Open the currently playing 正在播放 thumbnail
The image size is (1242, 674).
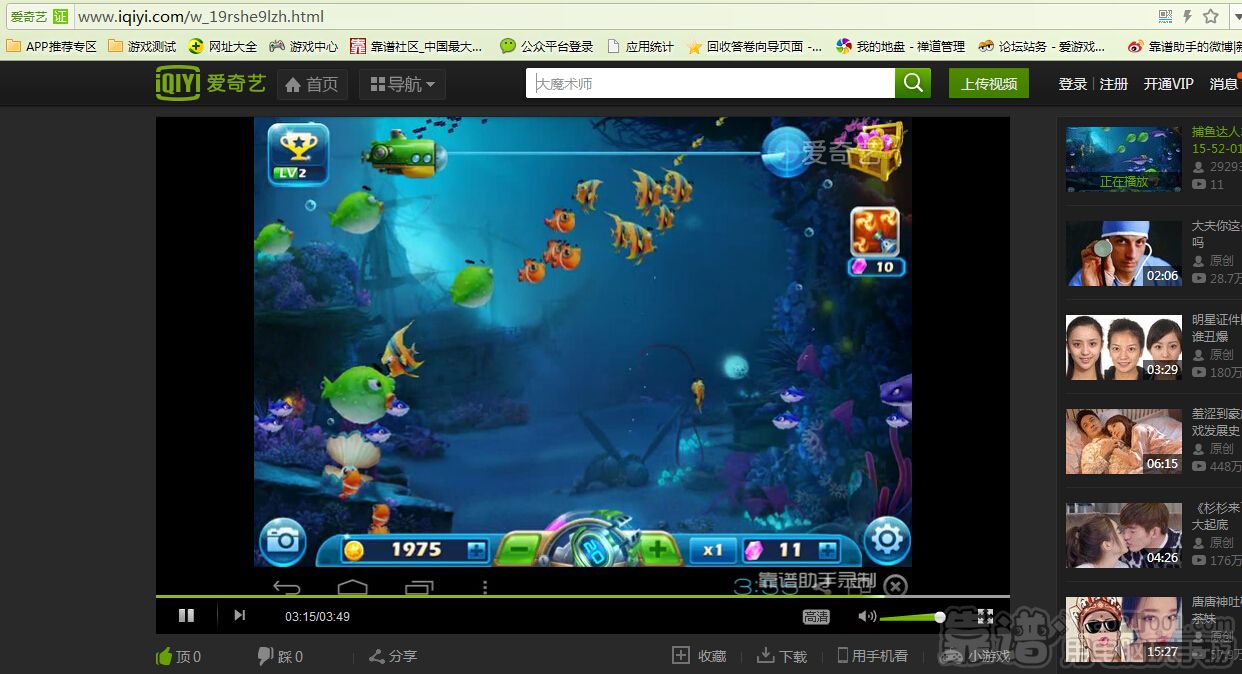[x=1123, y=159]
